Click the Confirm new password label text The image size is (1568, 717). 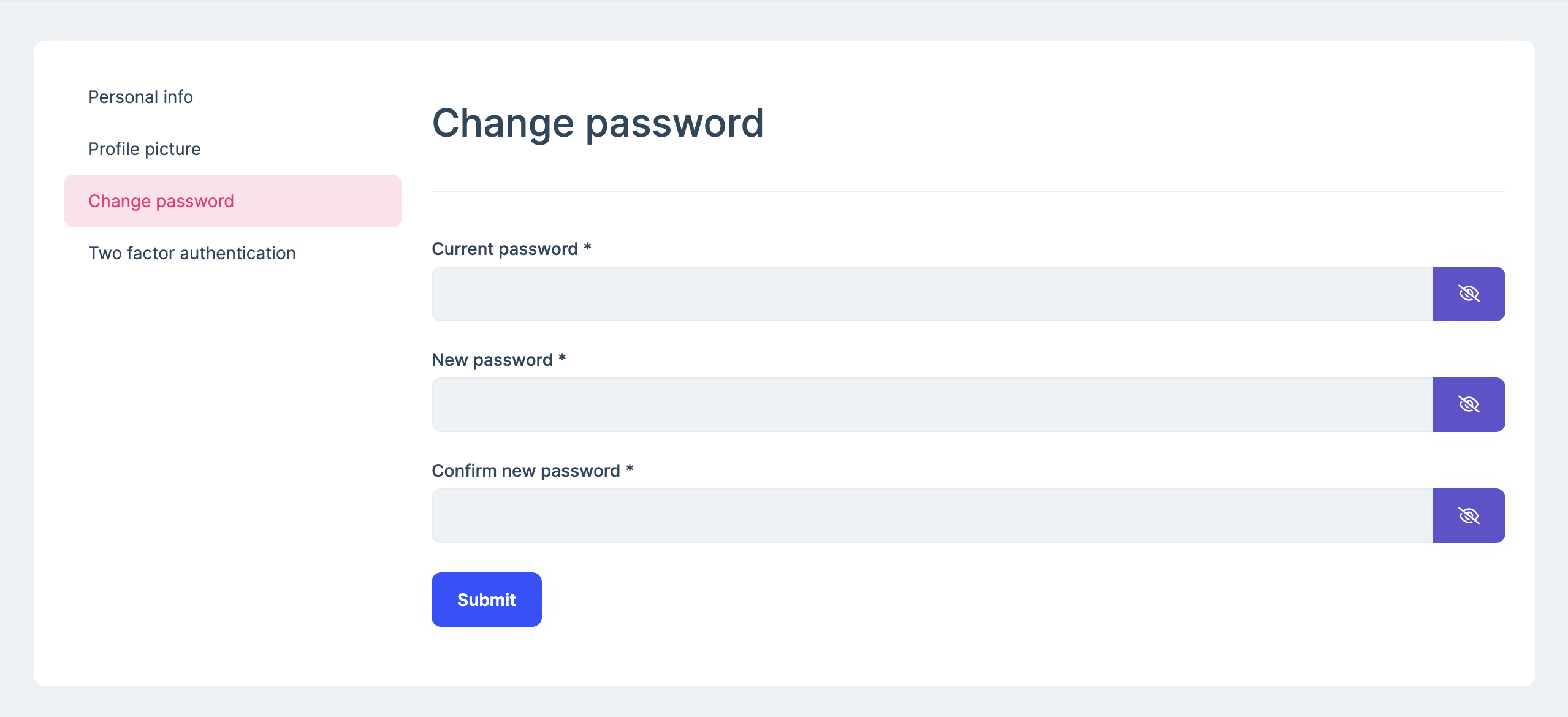click(525, 471)
